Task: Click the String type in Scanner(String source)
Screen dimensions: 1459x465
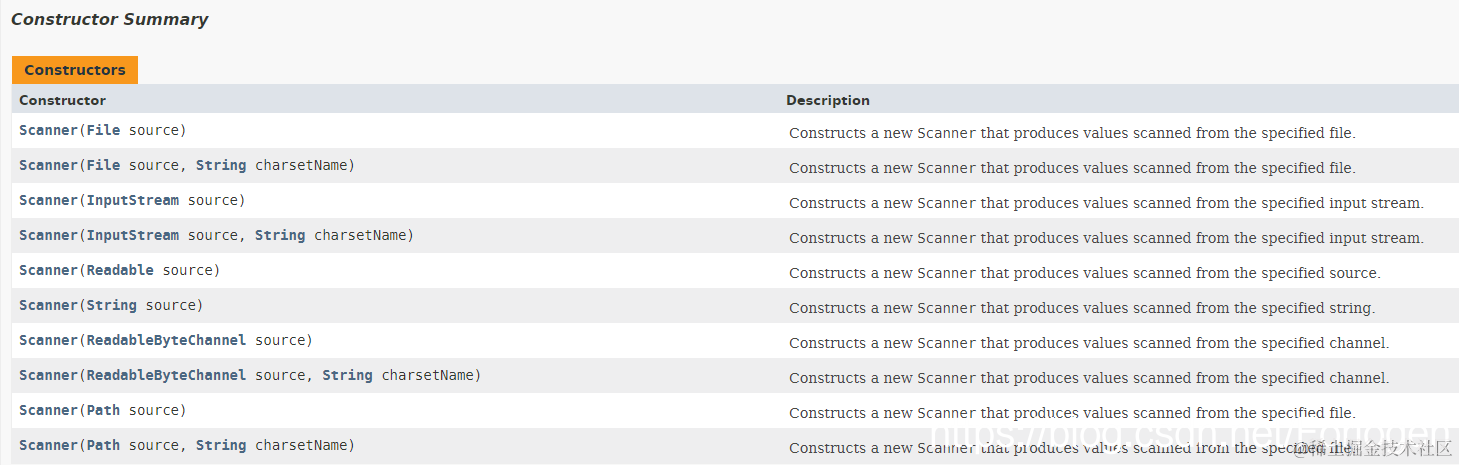Action: (111, 305)
